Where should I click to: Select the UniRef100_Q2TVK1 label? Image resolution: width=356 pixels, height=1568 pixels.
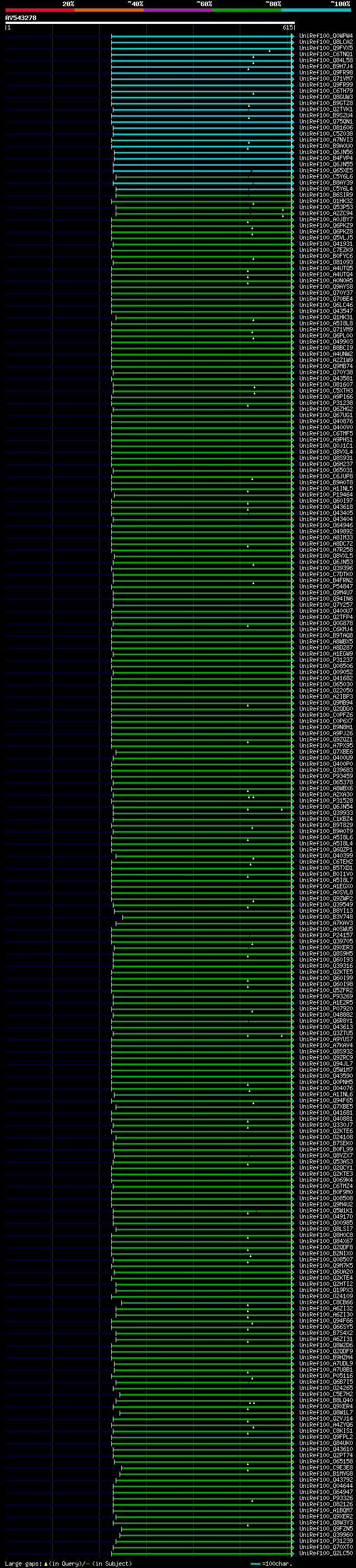(326, 110)
